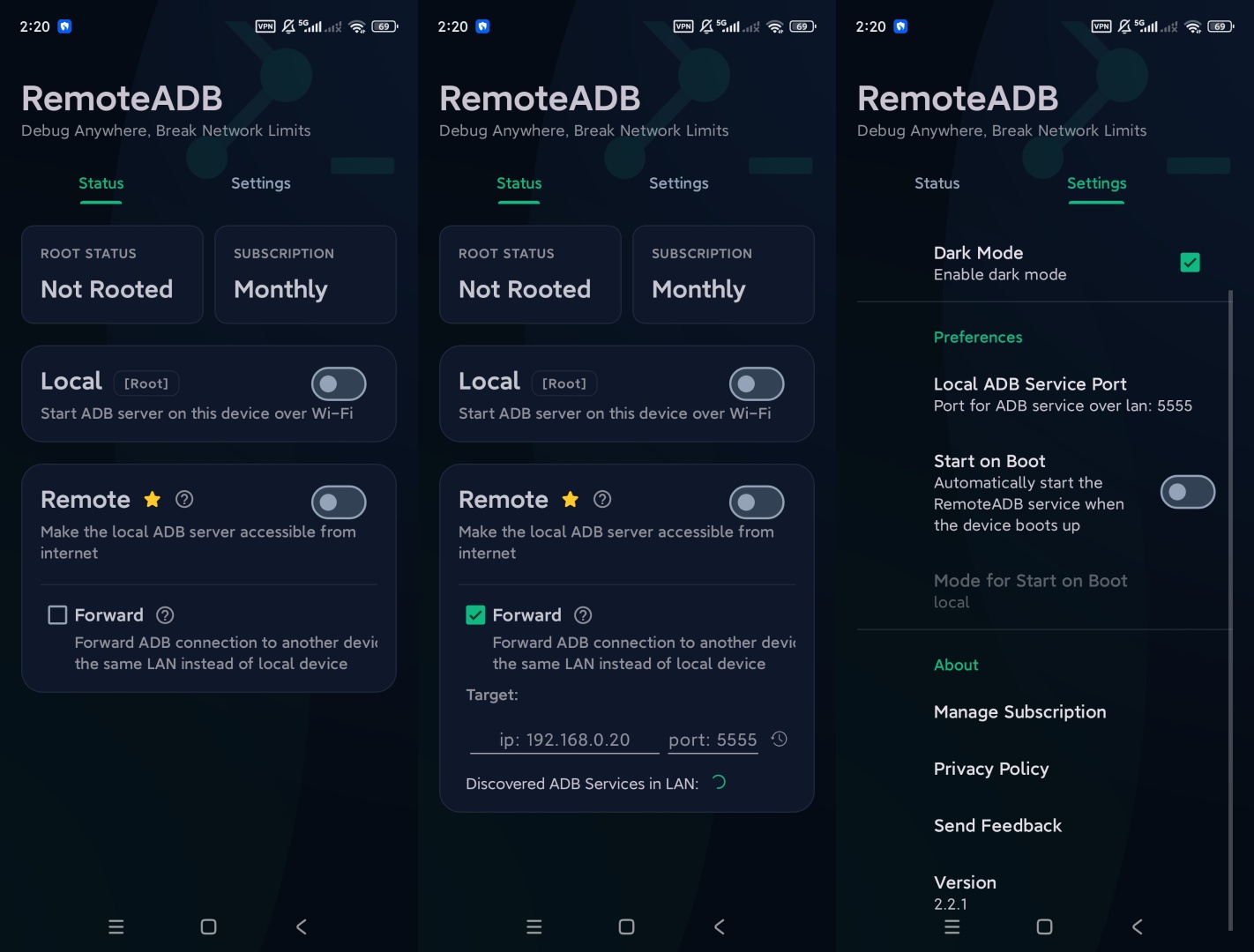The width and height of the screenshot is (1254, 952).
Task: Open the Privacy Policy
Action: pyautogui.click(x=991, y=769)
